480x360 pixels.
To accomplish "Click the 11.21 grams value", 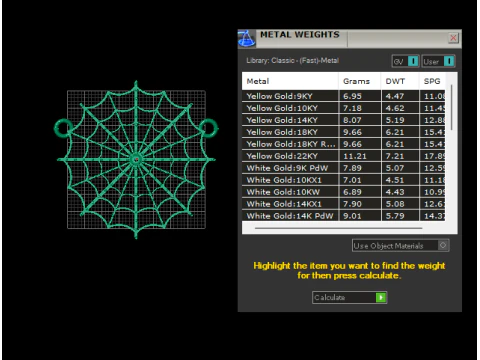I will 355,156.
